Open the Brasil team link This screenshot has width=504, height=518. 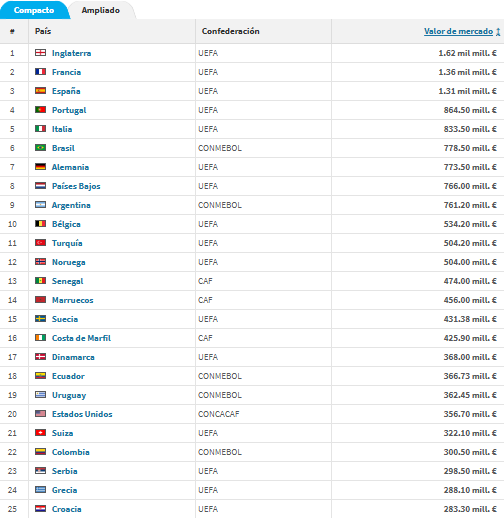pyautogui.click(x=63, y=148)
